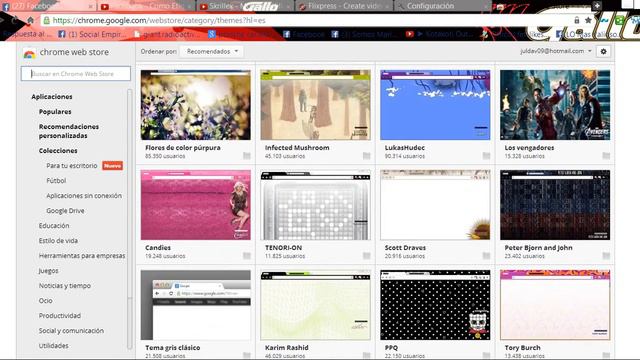
Task: Open the Colecciones section
Action: [x=58, y=151]
